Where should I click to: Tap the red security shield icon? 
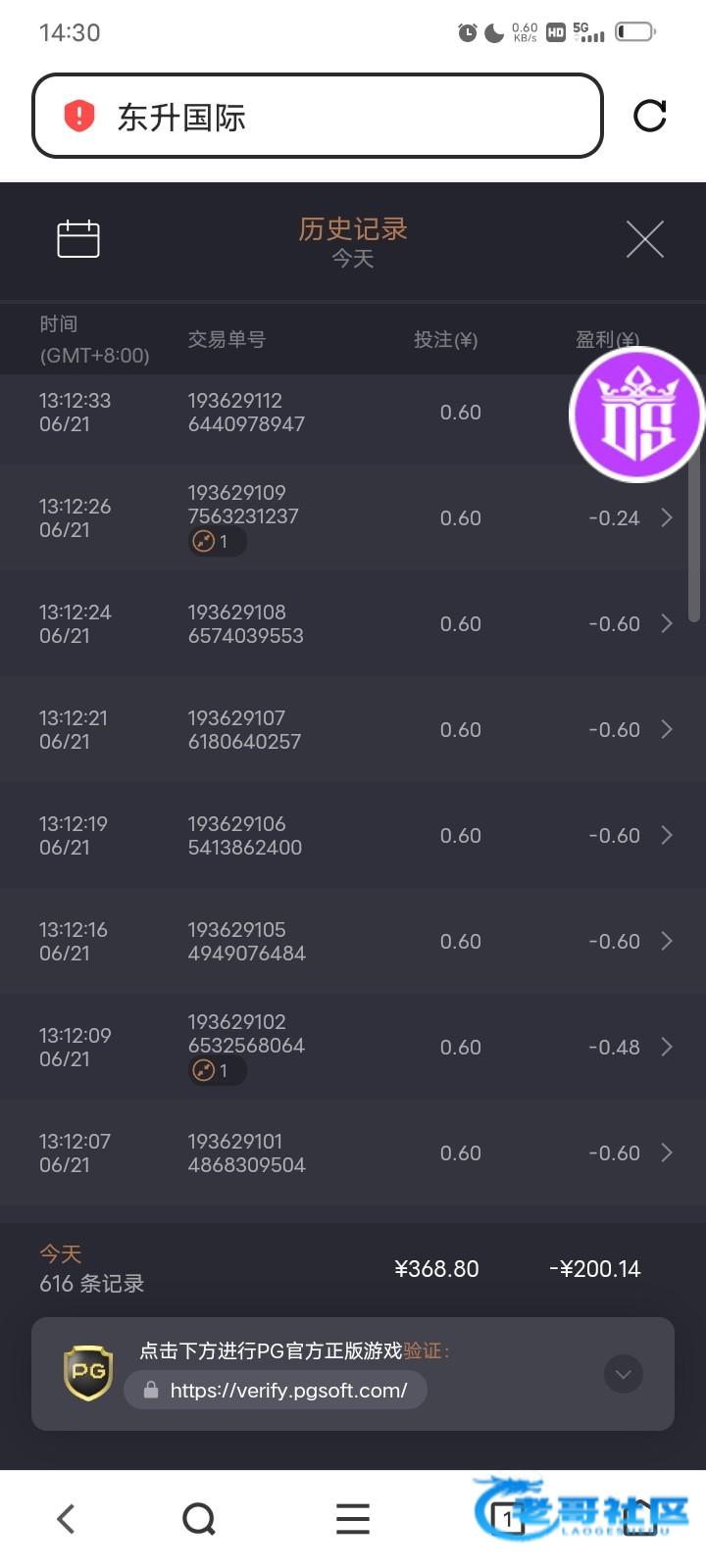click(79, 116)
